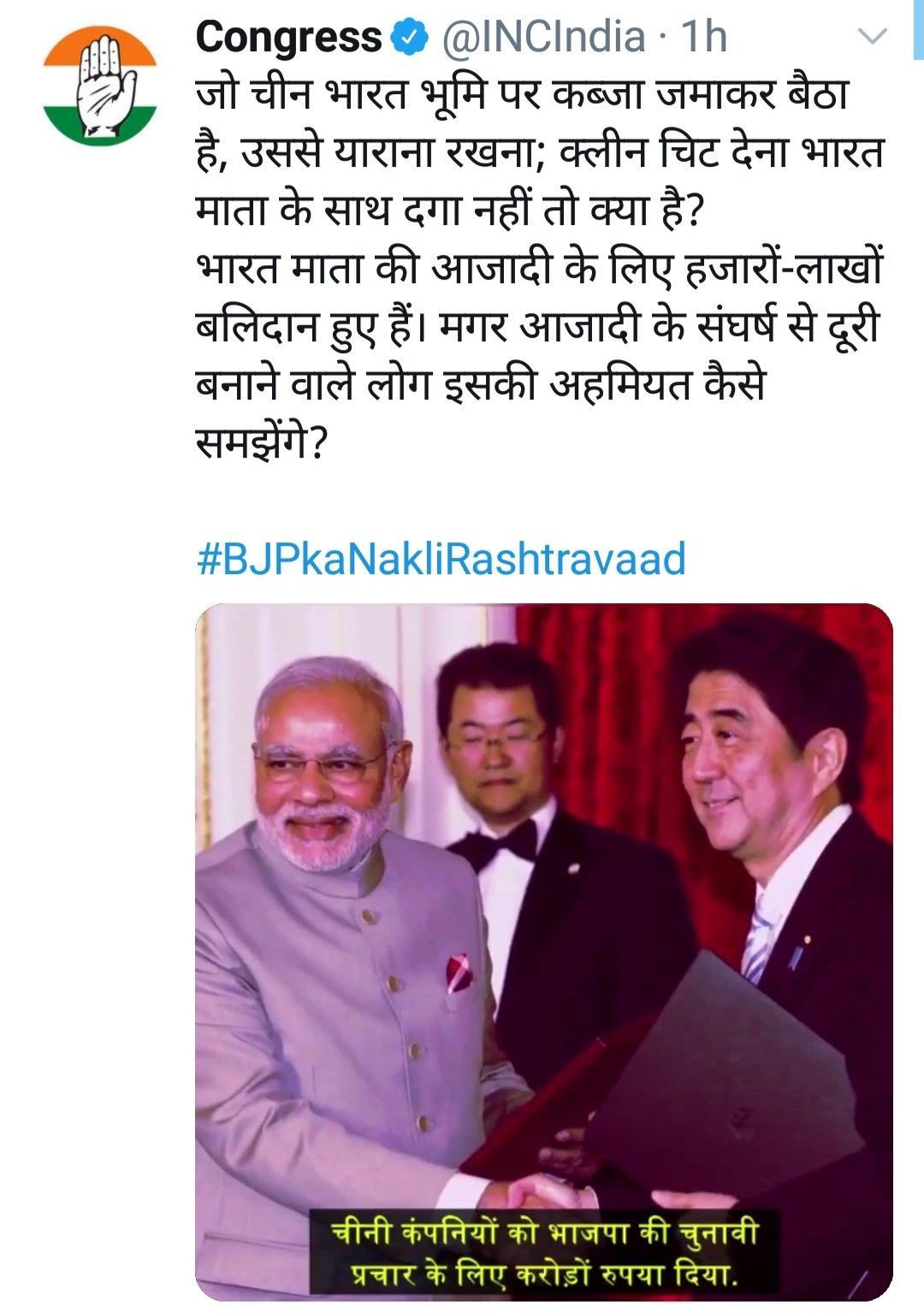Open the tweet options chevron

coord(872,37)
